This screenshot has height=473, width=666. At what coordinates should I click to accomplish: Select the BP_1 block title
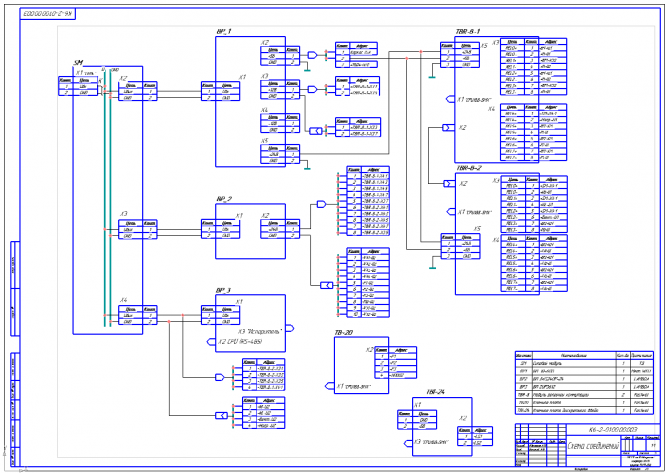(x=224, y=32)
